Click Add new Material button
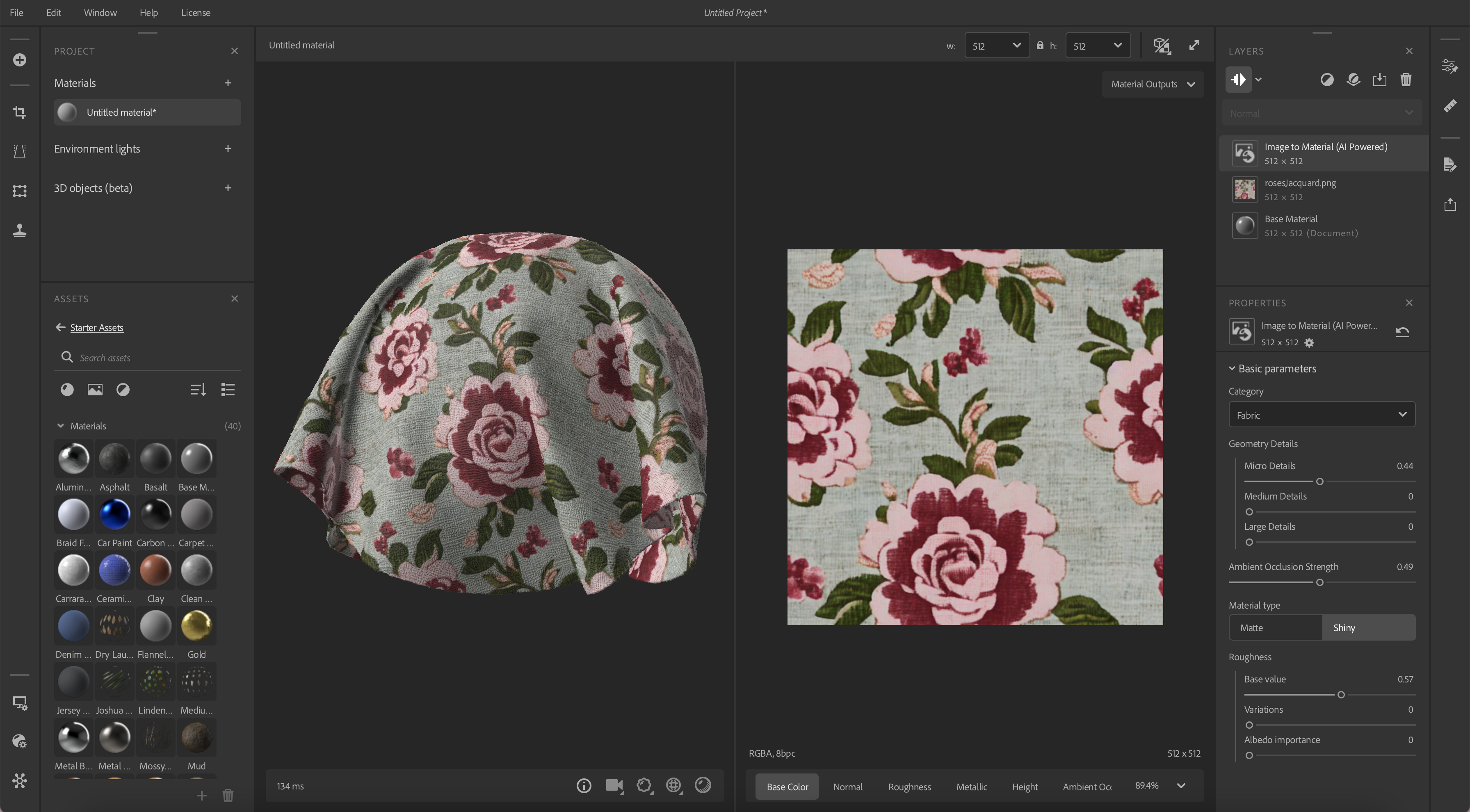Image resolution: width=1470 pixels, height=812 pixels. point(227,83)
